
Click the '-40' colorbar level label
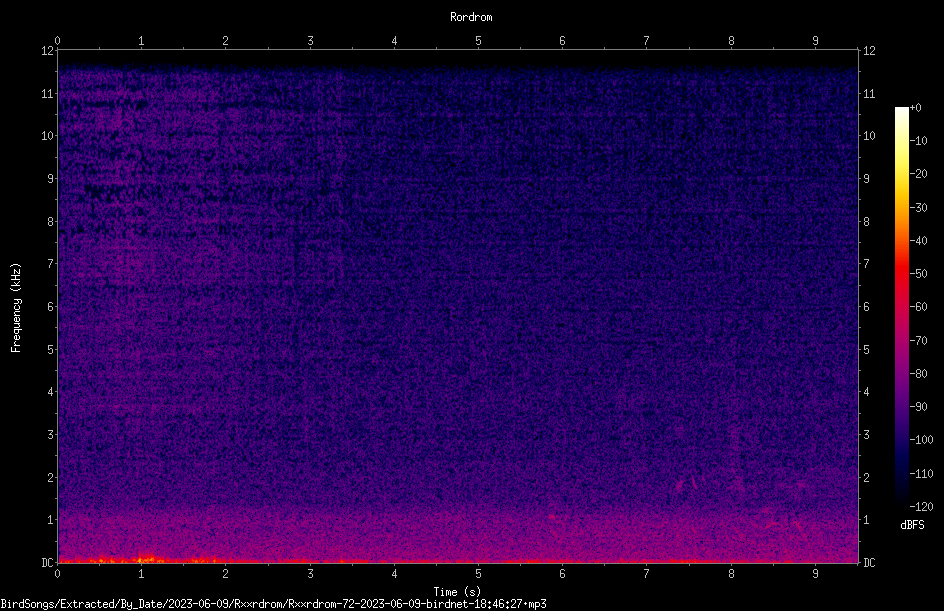click(919, 241)
